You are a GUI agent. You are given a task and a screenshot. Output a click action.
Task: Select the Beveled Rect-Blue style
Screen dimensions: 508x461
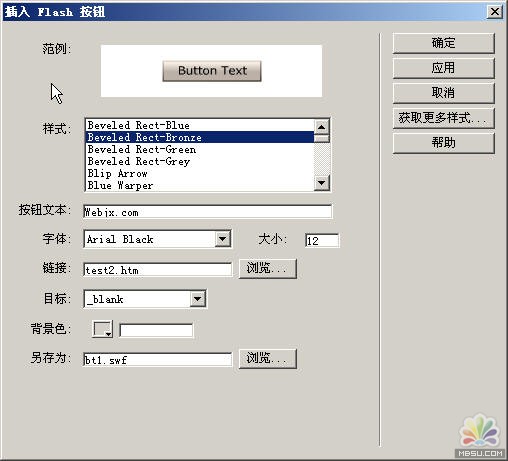click(x=200, y=125)
